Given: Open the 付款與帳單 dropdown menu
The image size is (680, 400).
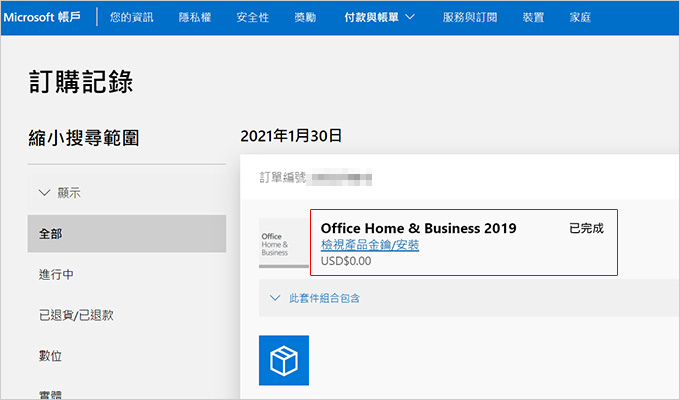Looking at the screenshot, I should tap(379, 17).
